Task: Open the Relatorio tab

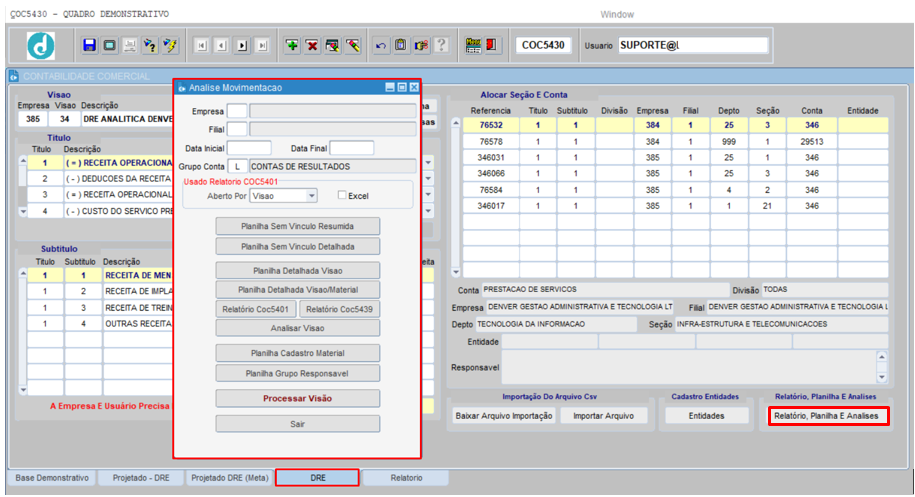Action: click(x=406, y=478)
